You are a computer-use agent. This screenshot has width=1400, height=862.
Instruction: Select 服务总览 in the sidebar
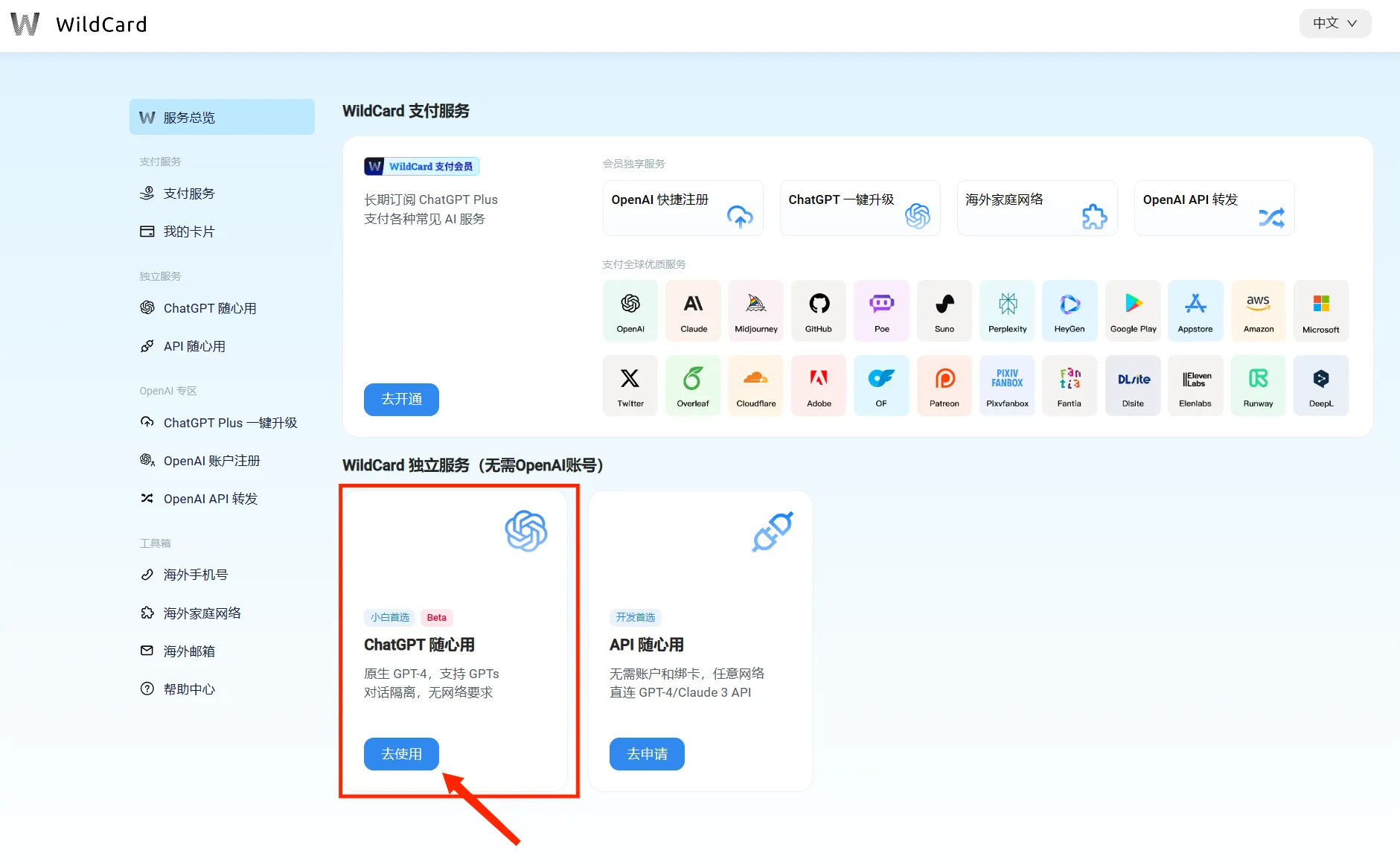click(x=222, y=117)
